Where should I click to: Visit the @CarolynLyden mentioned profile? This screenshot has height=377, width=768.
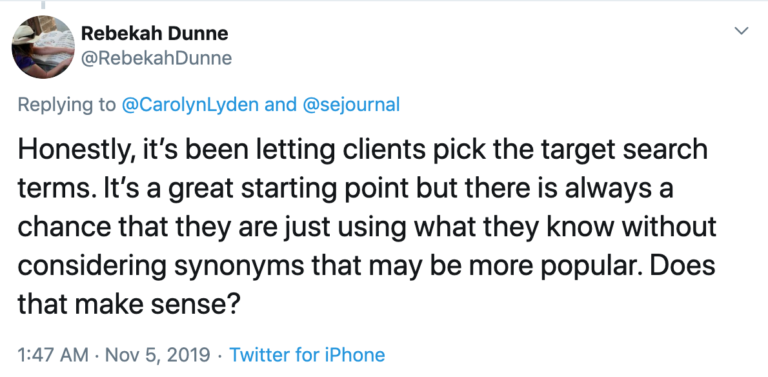(190, 105)
